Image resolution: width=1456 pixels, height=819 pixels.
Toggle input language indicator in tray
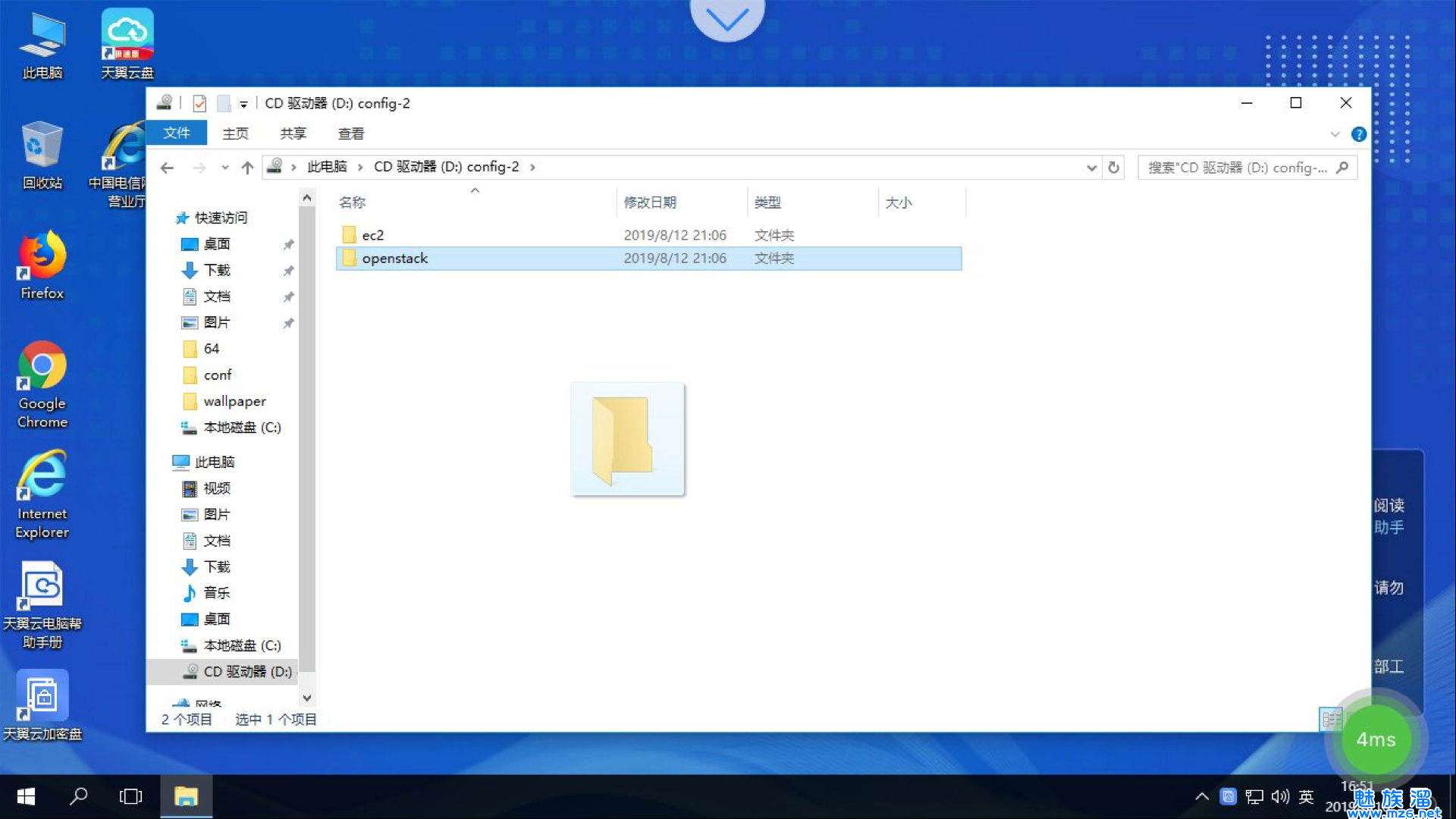(x=1306, y=796)
